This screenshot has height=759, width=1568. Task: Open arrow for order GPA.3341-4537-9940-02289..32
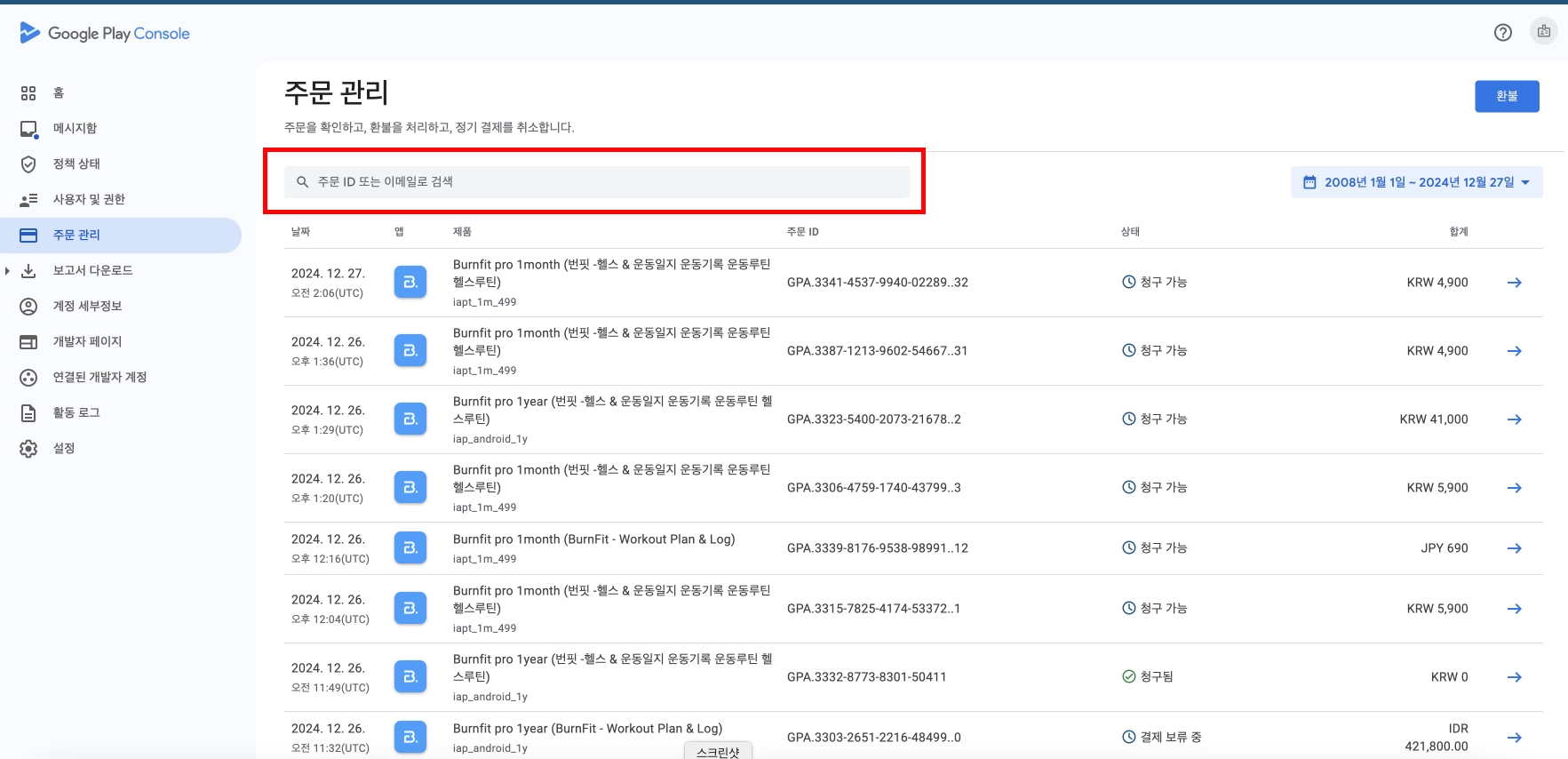(x=1515, y=283)
